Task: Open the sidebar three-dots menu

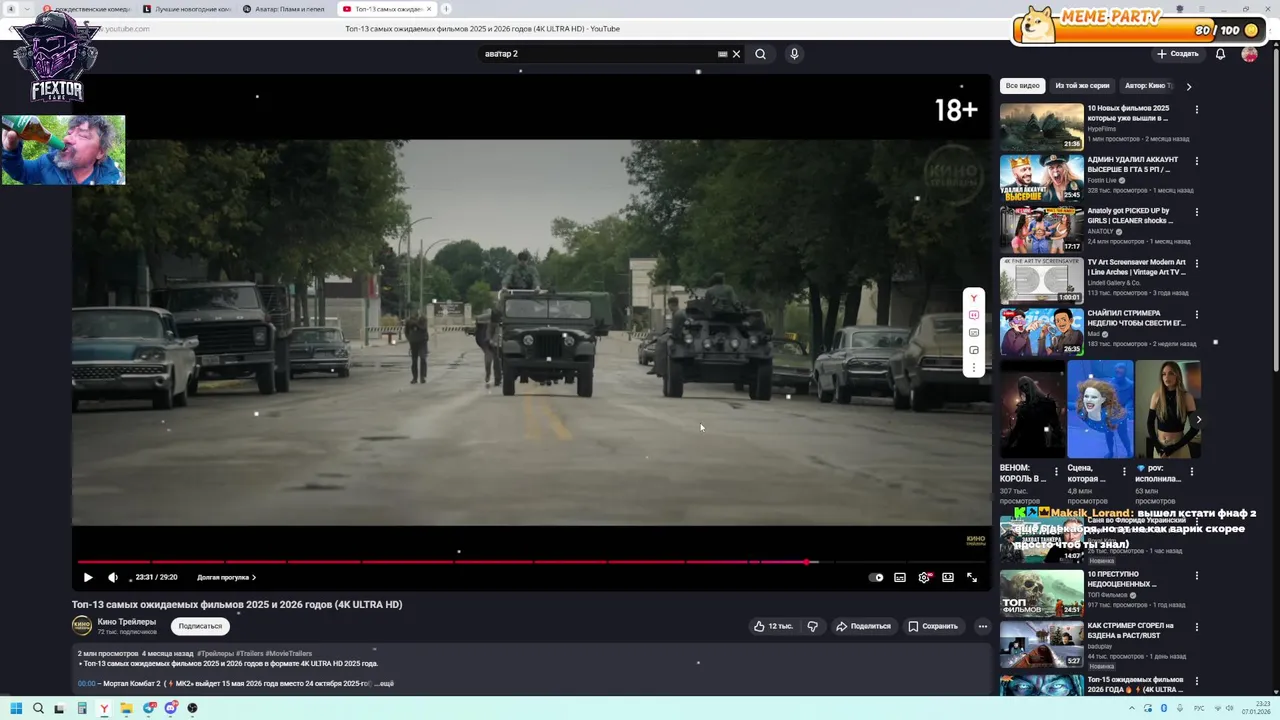Action: 974,367
